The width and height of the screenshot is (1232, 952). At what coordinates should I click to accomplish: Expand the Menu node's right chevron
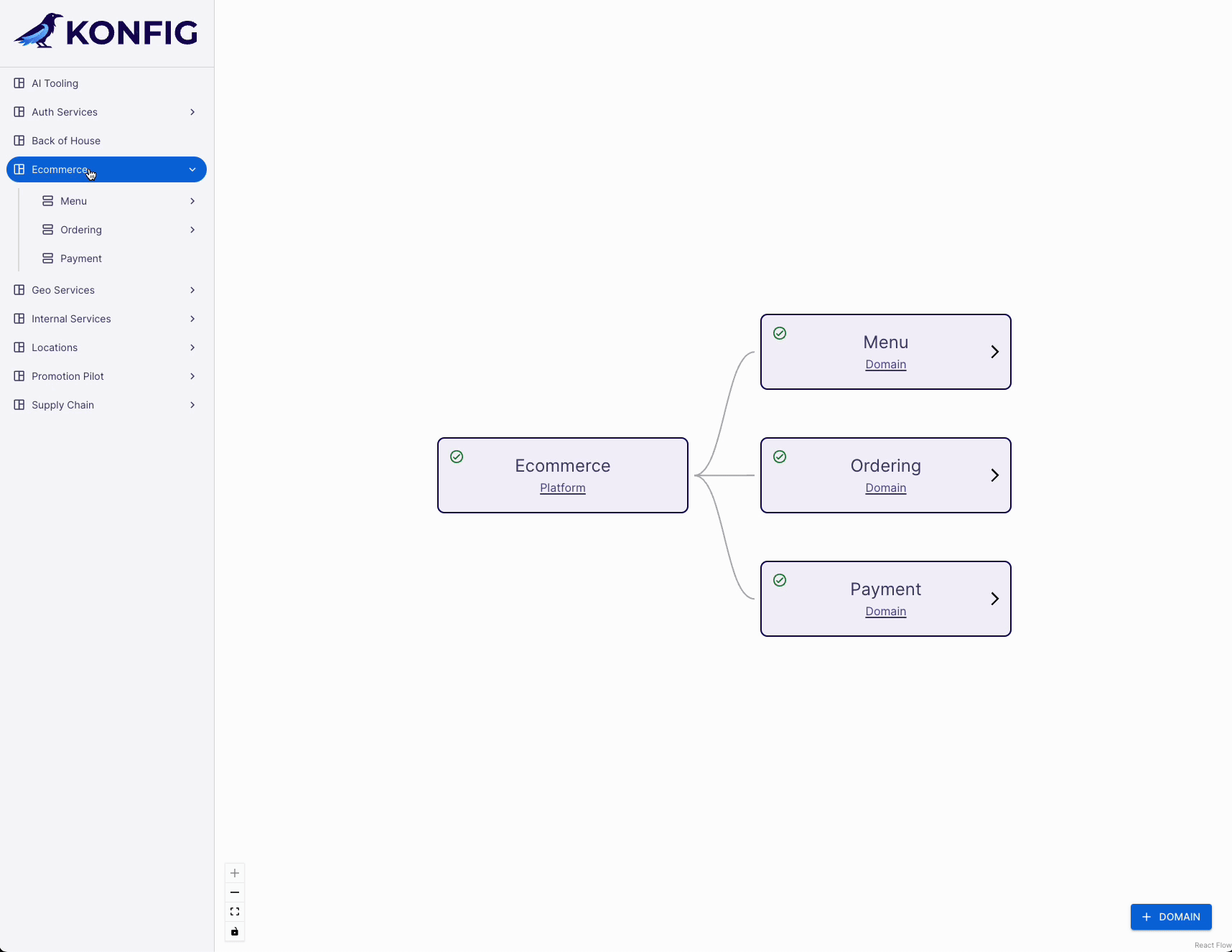994,352
